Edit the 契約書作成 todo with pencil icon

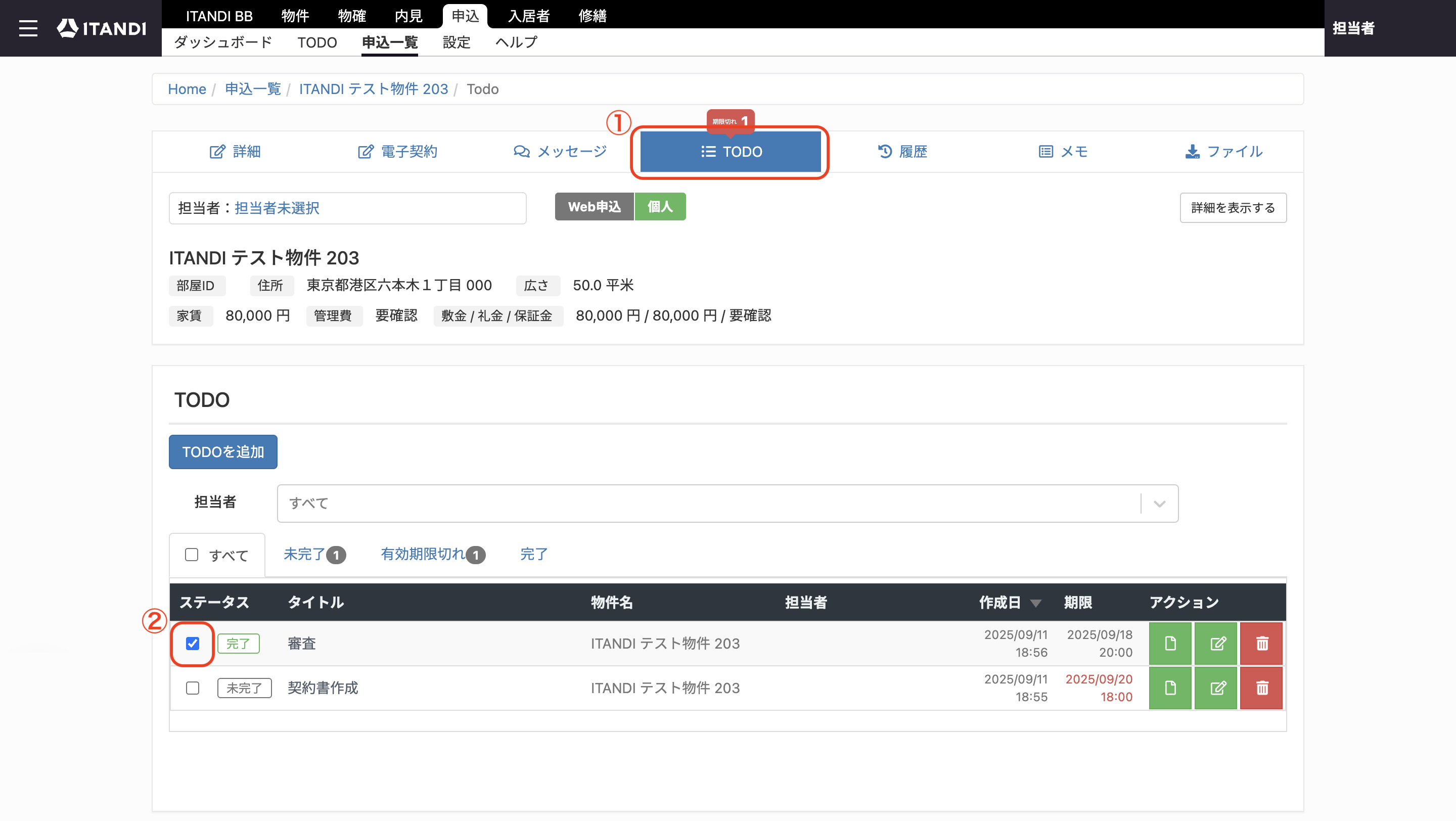(1216, 688)
